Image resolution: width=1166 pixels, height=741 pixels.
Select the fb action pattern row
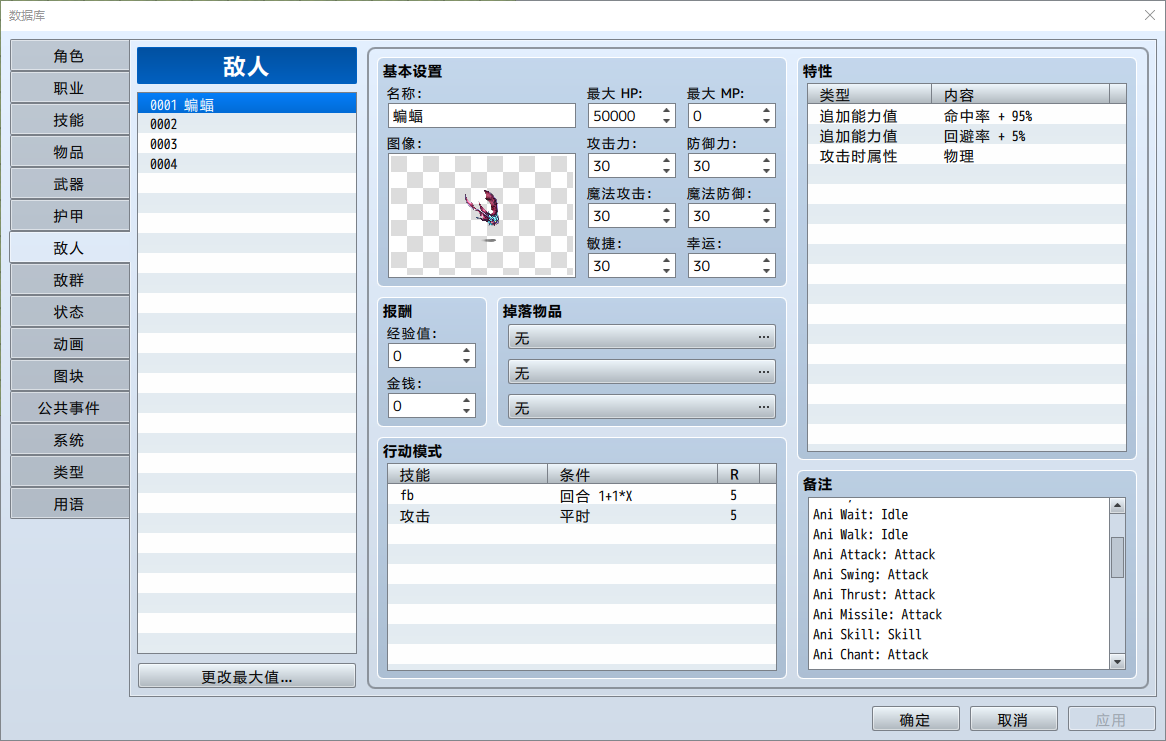tap(582, 495)
